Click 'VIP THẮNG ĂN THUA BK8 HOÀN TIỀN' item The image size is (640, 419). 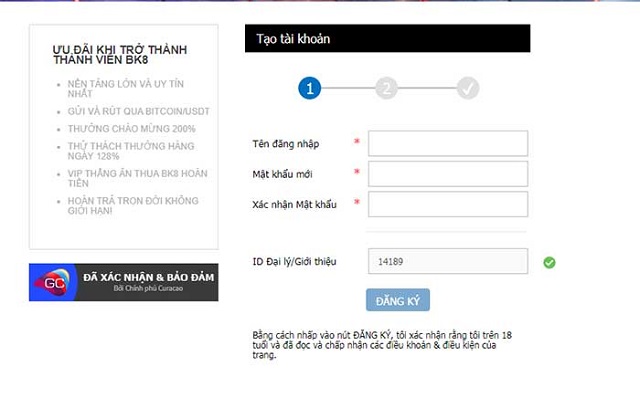pyautogui.click(x=138, y=178)
